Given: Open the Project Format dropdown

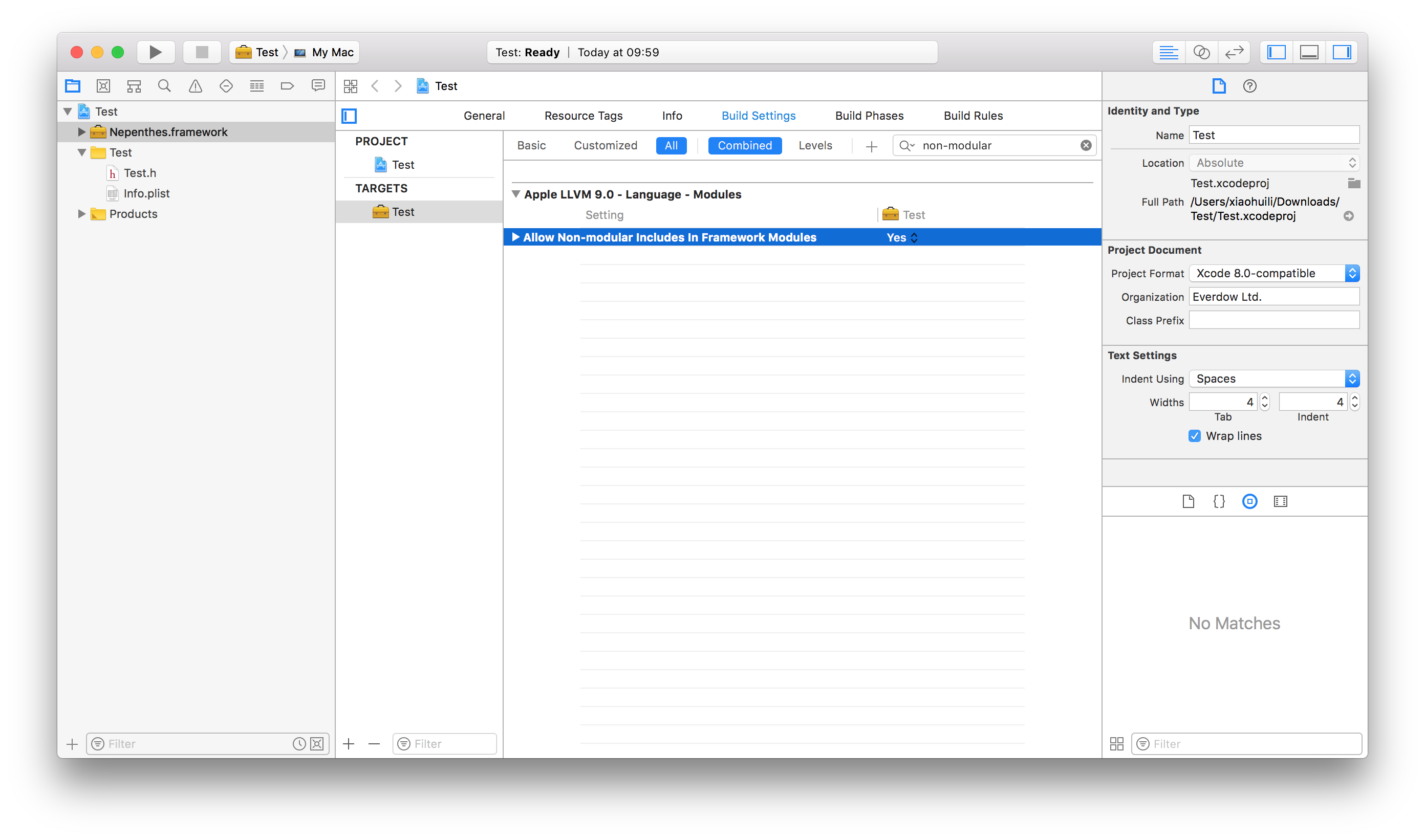Looking at the screenshot, I should click(x=1274, y=273).
